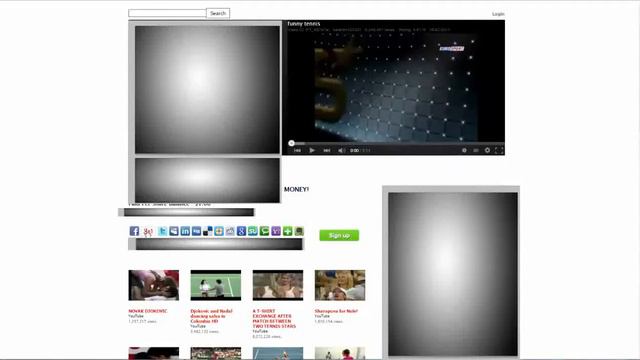Skip to previous video in player

click(298, 150)
